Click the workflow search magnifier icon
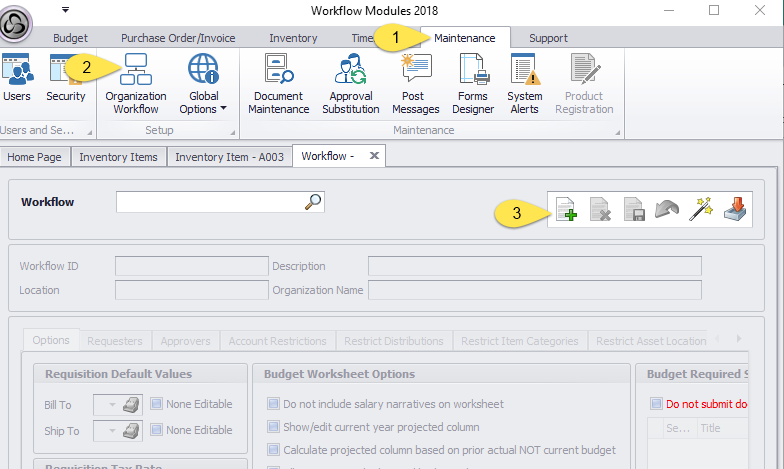The width and height of the screenshot is (784, 469). [313, 202]
